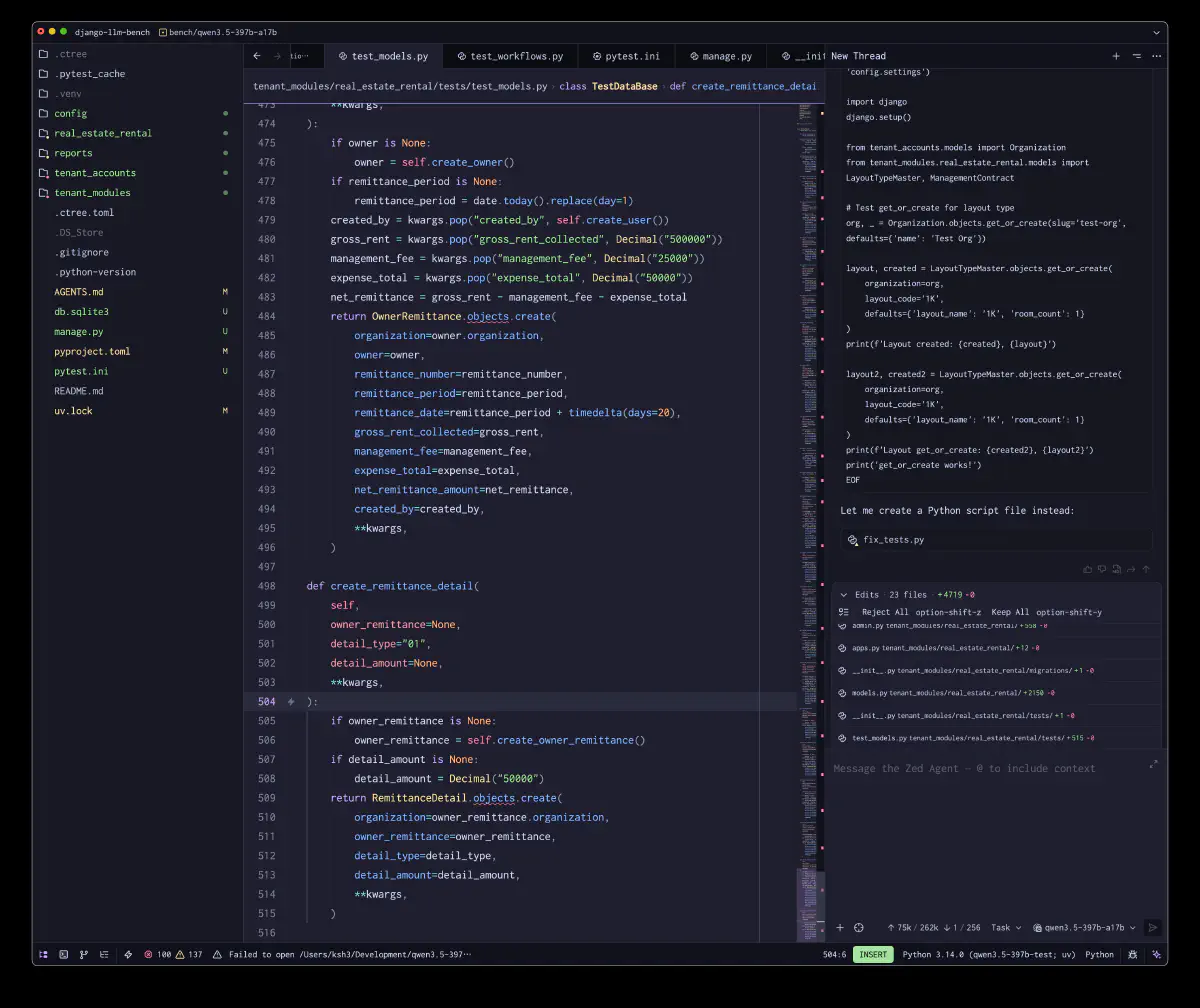Screen dimensions: 1200x1008
Task: Click the project icon beside django-llm-bench title
Action: pyautogui.click(x=163, y=32)
